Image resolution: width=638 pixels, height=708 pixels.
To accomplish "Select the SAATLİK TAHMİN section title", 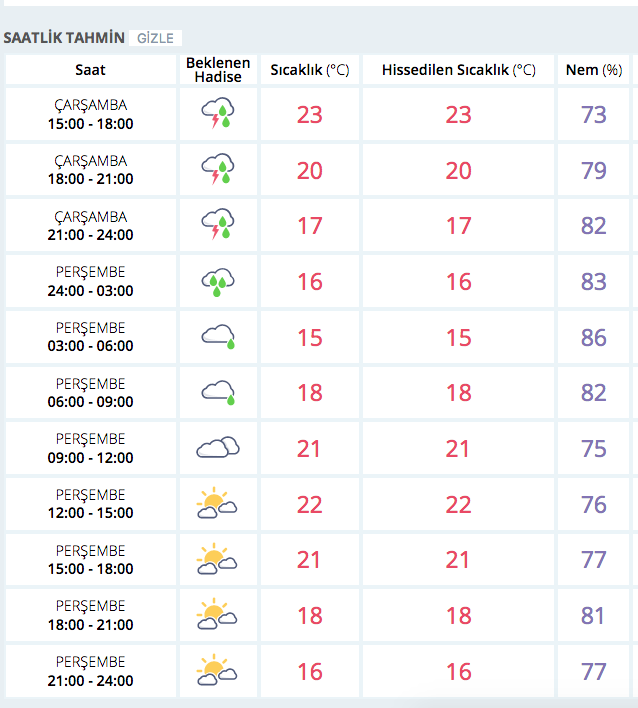I will coord(65,38).
